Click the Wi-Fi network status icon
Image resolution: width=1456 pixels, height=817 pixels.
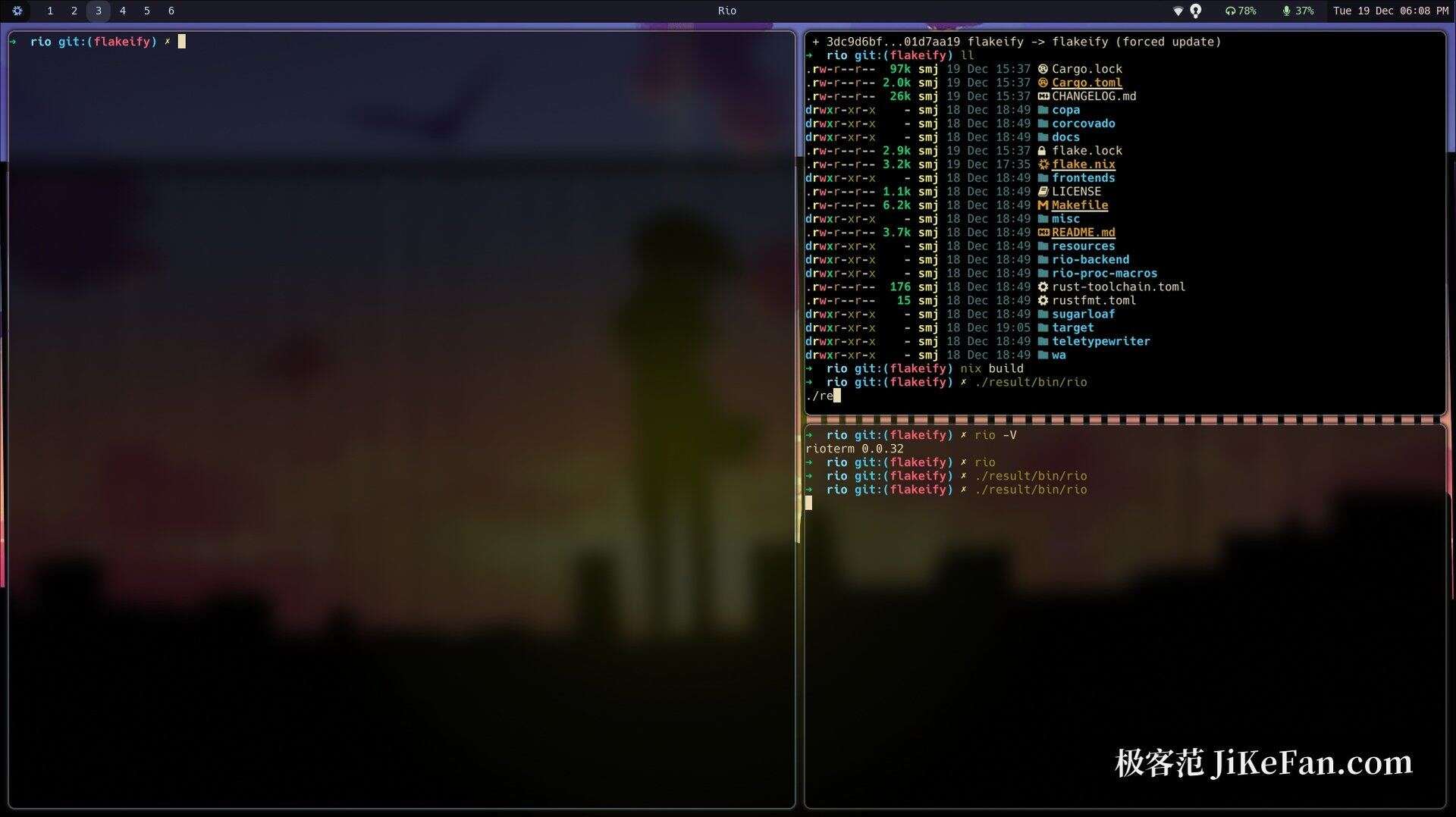click(1178, 11)
